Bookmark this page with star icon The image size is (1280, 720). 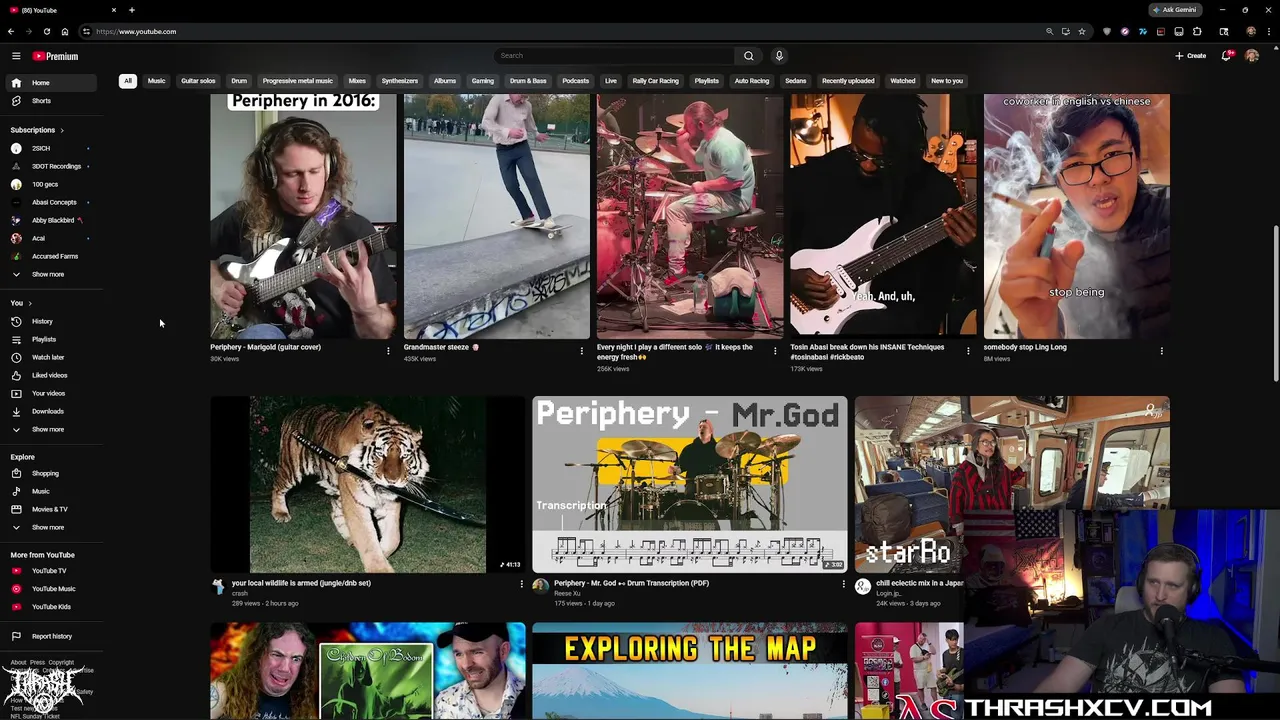[x=1082, y=31]
